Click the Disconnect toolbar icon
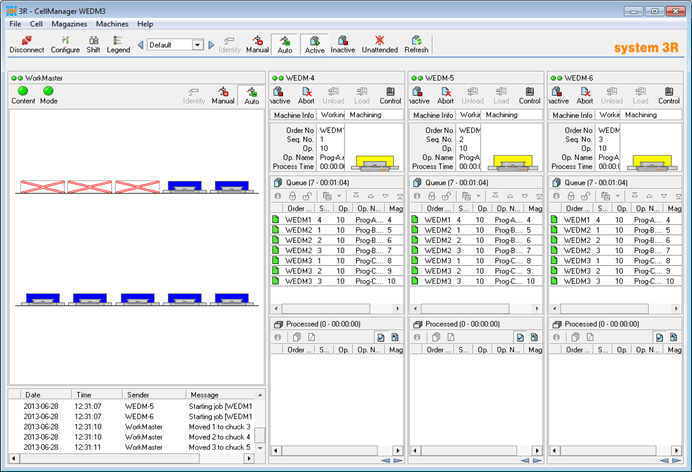Image resolution: width=692 pixels, height=472 pixels. coord(27,45)
